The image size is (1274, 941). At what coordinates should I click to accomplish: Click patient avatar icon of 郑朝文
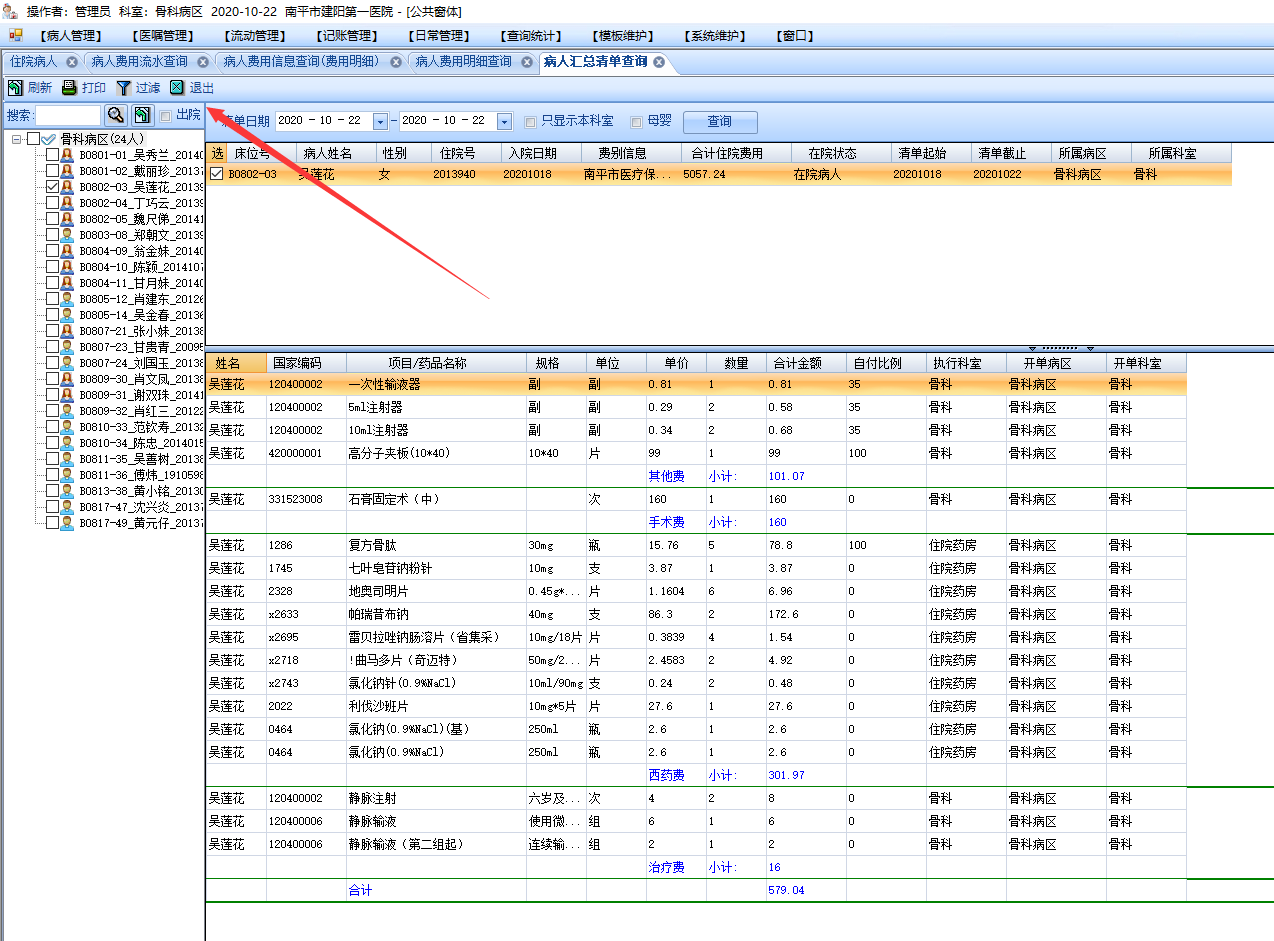point(68,235)
